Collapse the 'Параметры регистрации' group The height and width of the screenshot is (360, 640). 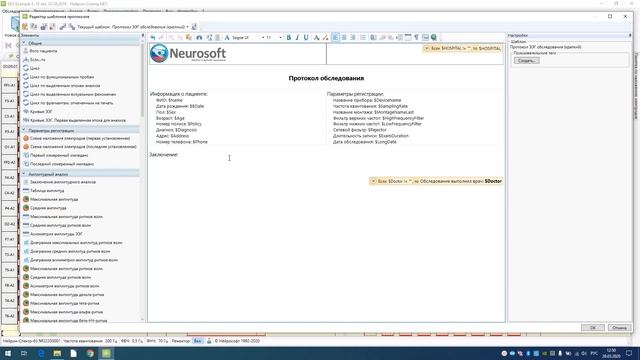(x=24, y=130)
